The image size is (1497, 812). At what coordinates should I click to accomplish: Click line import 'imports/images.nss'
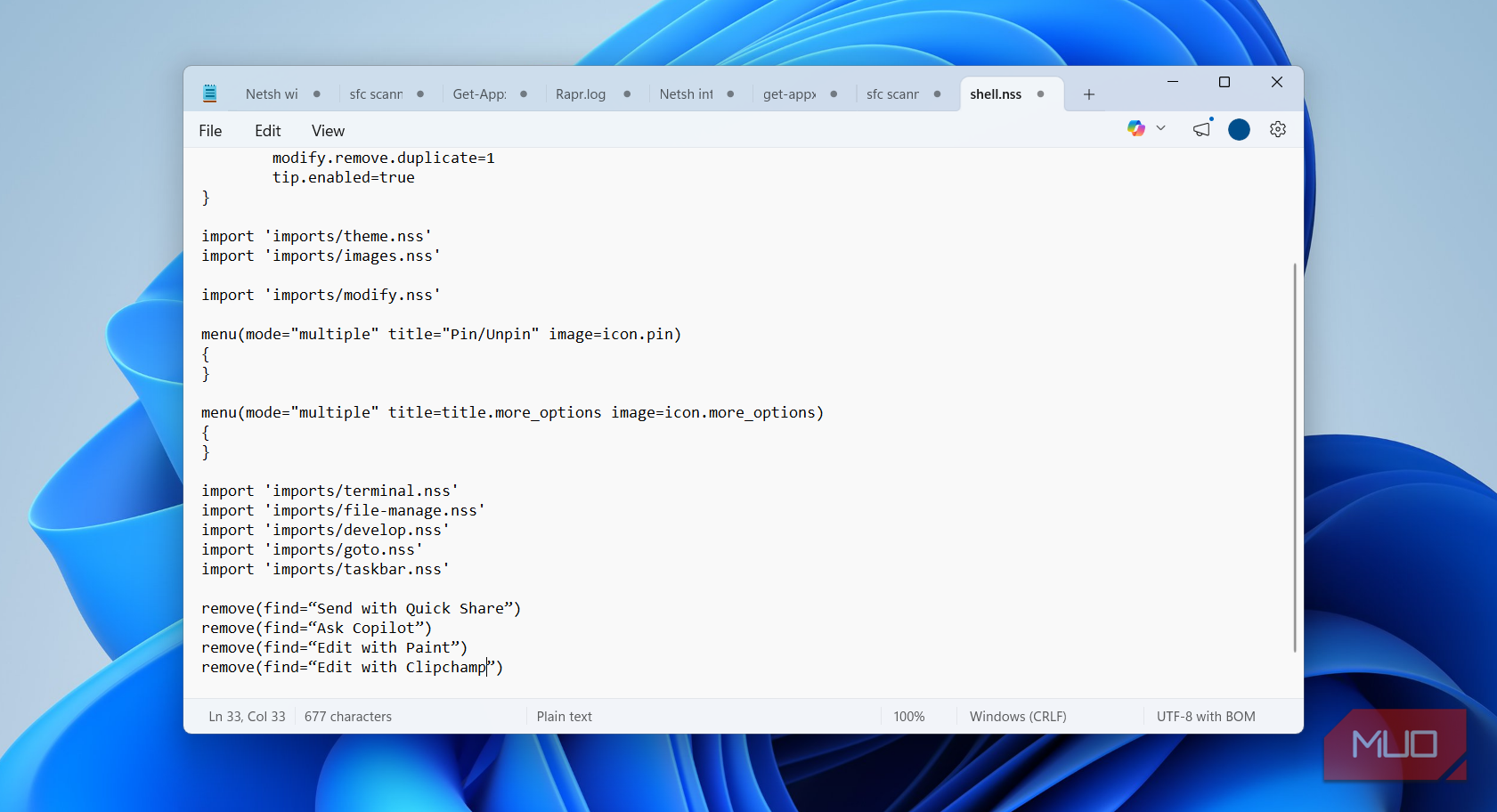coord(321,256)
